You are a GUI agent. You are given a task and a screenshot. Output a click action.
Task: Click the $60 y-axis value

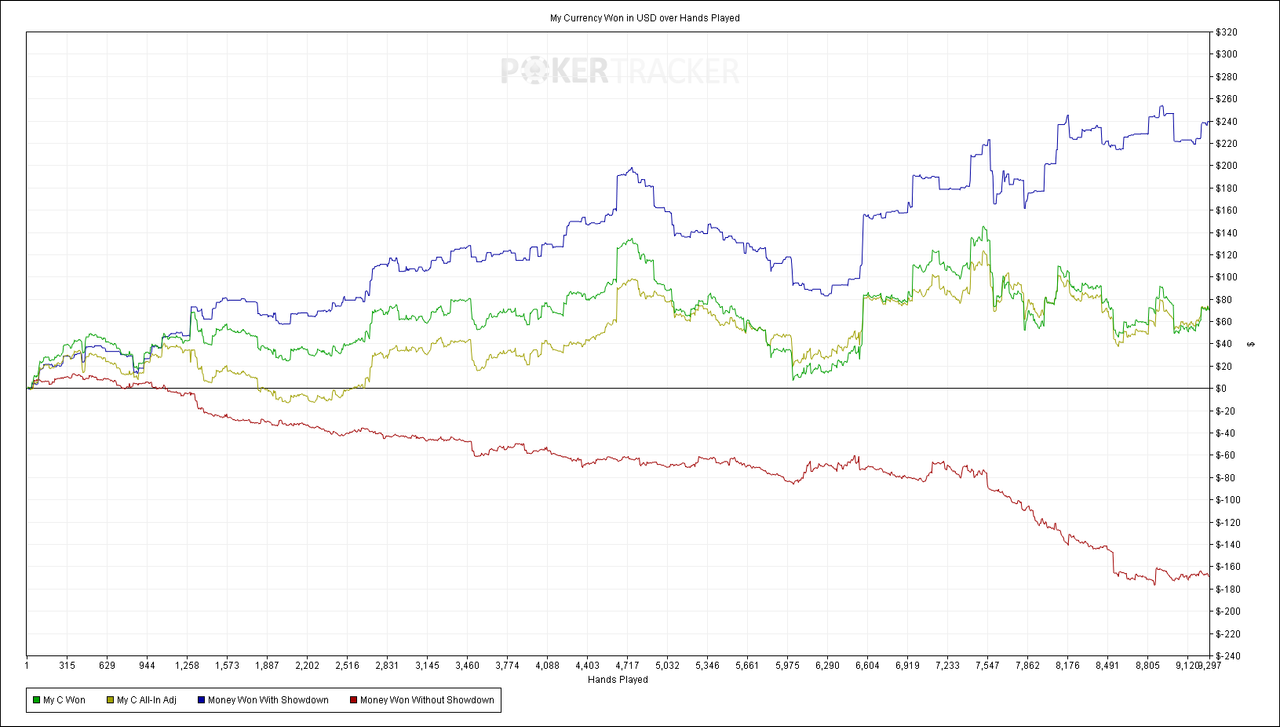pyautogui.click(x=1223, y=322)
